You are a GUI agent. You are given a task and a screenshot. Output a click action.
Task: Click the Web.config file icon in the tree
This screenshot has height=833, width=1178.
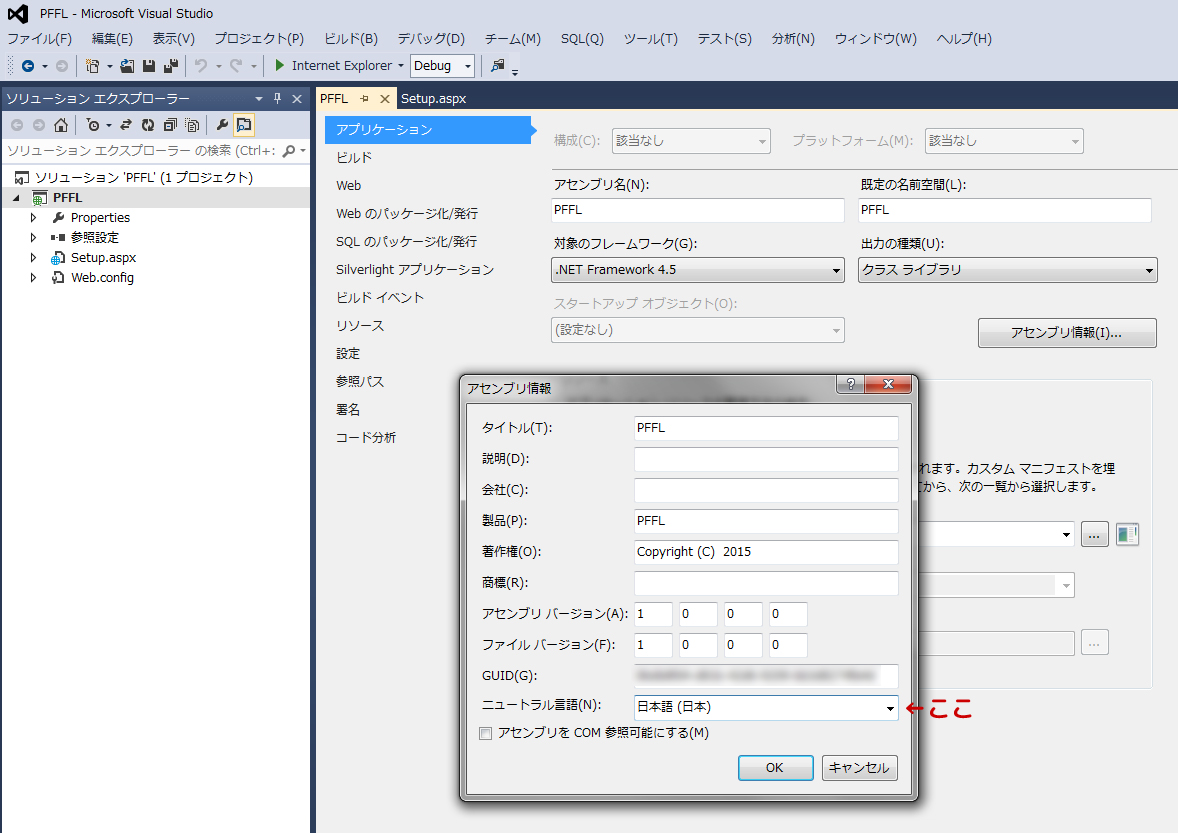tap(58, 278)
